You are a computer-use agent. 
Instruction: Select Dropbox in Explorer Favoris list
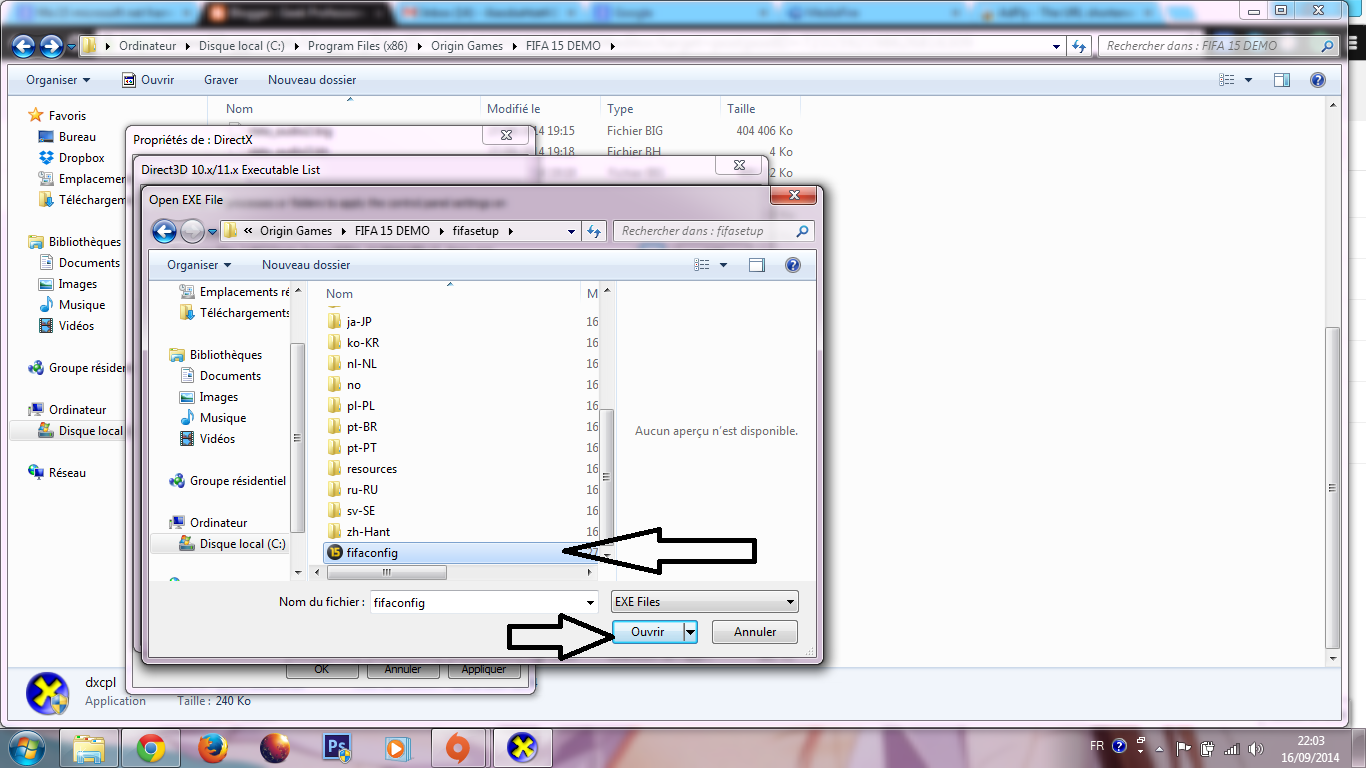[72, 158]
